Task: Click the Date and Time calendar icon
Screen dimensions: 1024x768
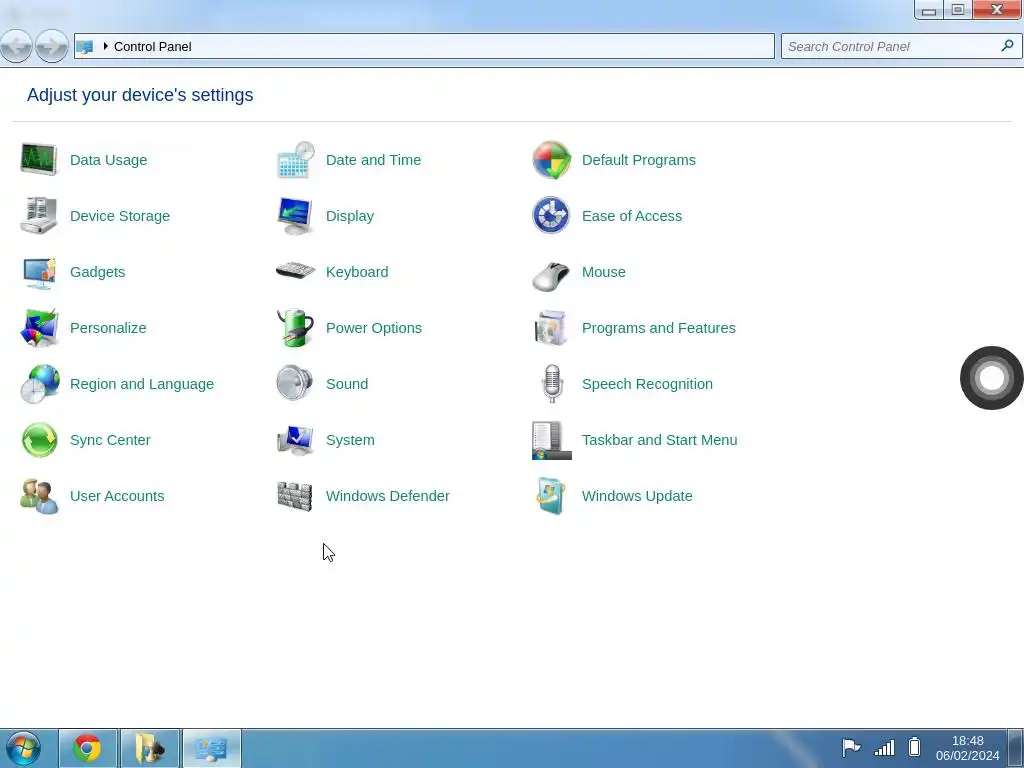Action: point(295,159)
